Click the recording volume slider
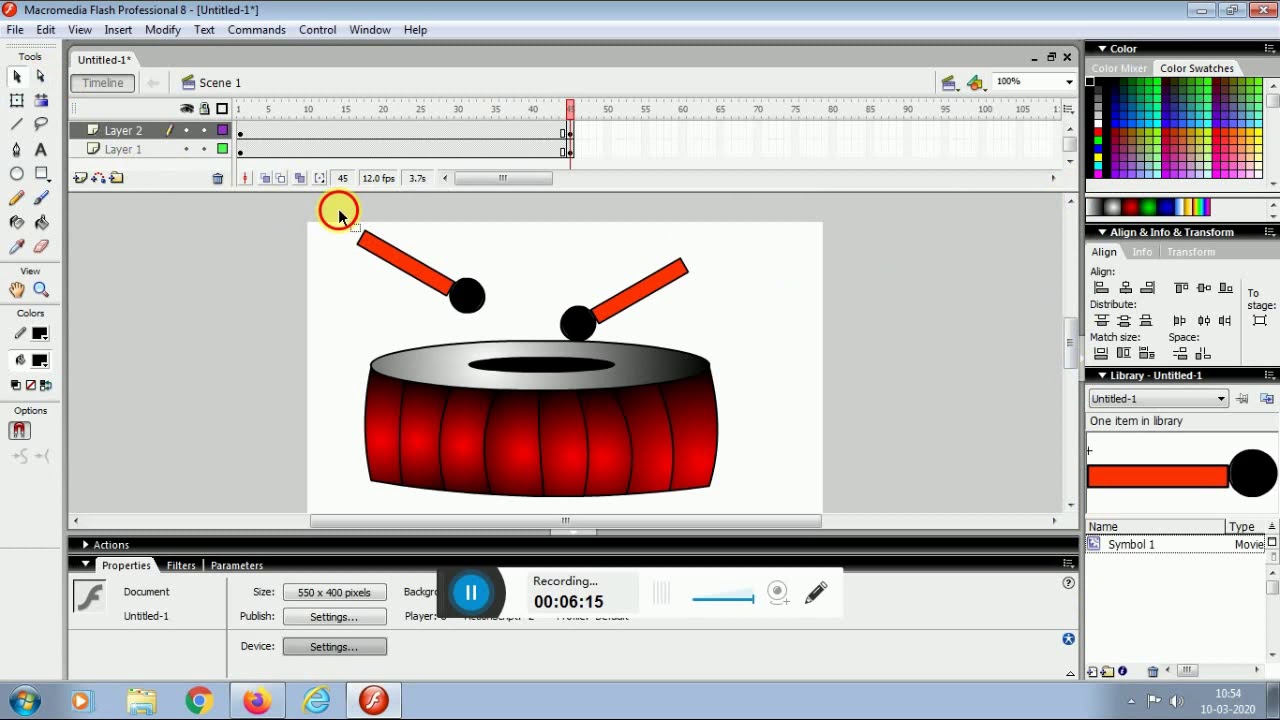This screenshot has width=1280, height=720. [723, 600]
